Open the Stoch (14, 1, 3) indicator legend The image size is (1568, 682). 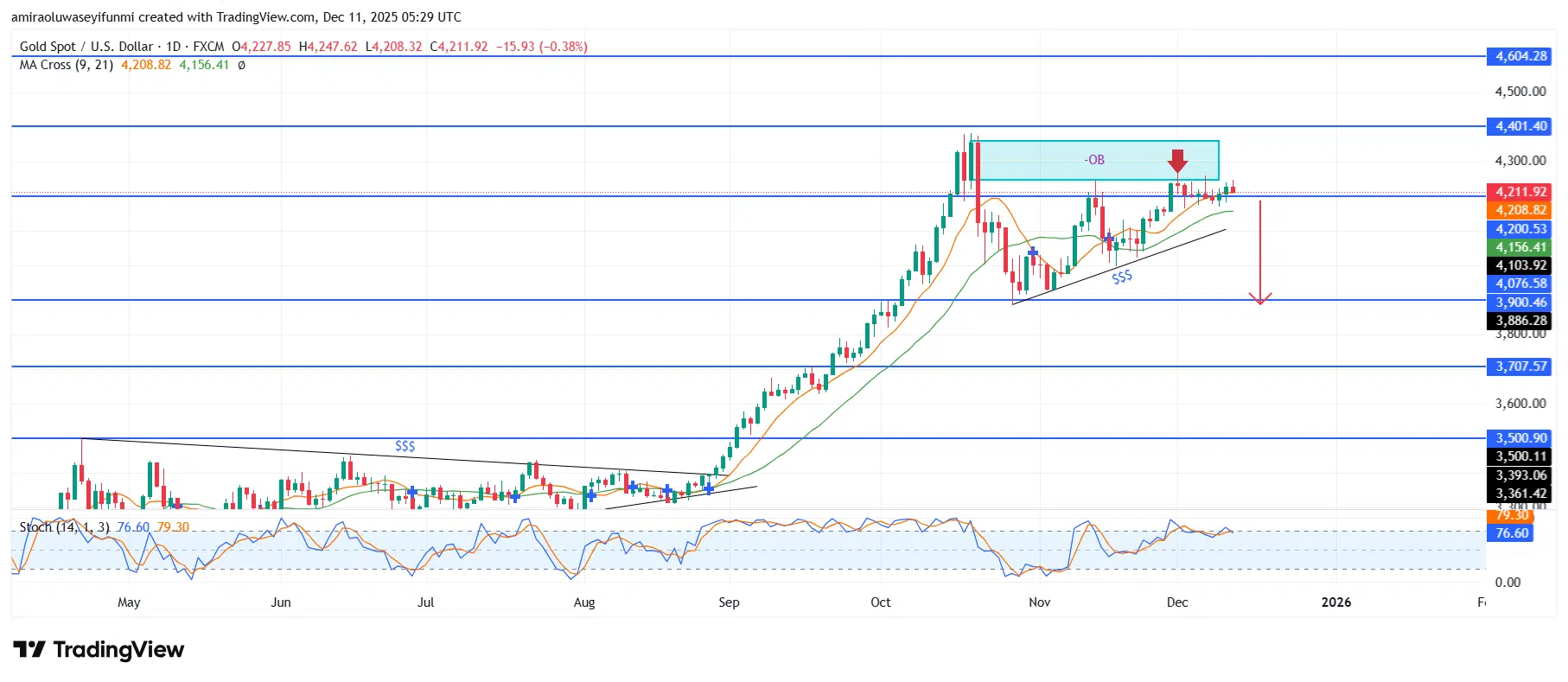click(x=64, y=527)
